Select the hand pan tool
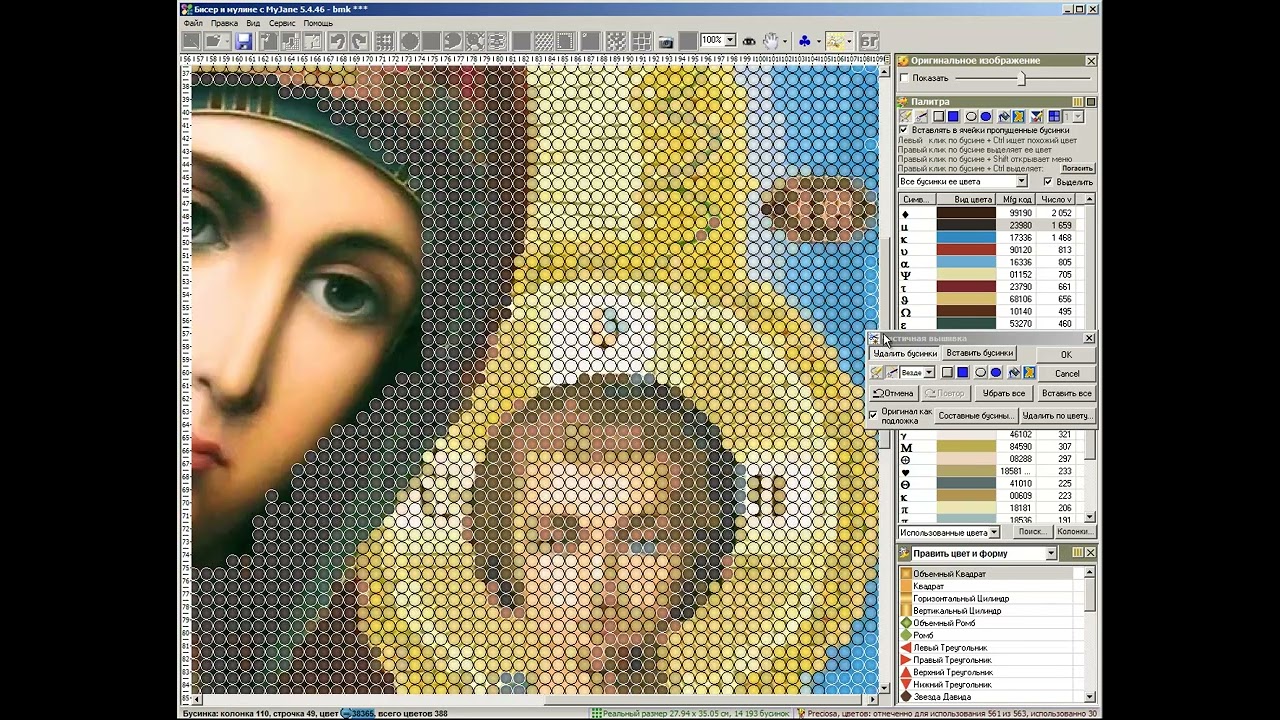The image size is (1280, 720). pos(771,41)
